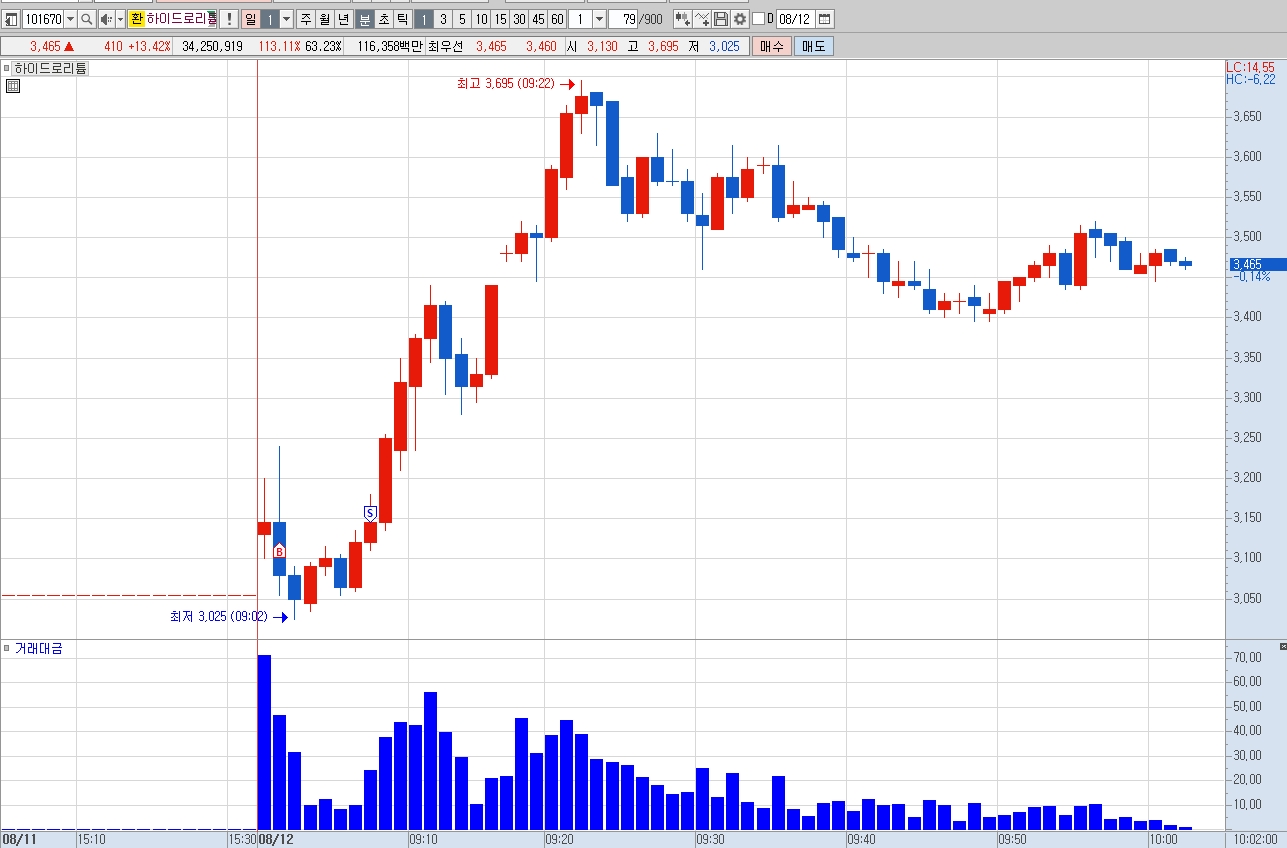
Task: Select the 30-minute interval tab
Action: click(x=519, y=19)
